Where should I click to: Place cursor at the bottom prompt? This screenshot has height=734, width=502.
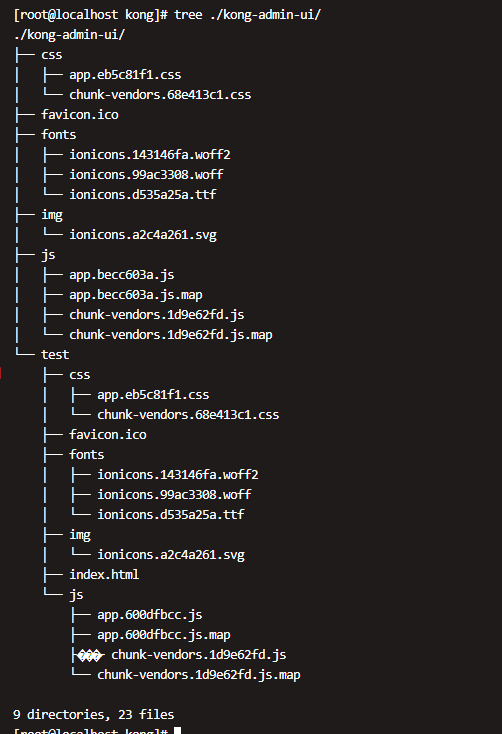[x=177, y=731]
